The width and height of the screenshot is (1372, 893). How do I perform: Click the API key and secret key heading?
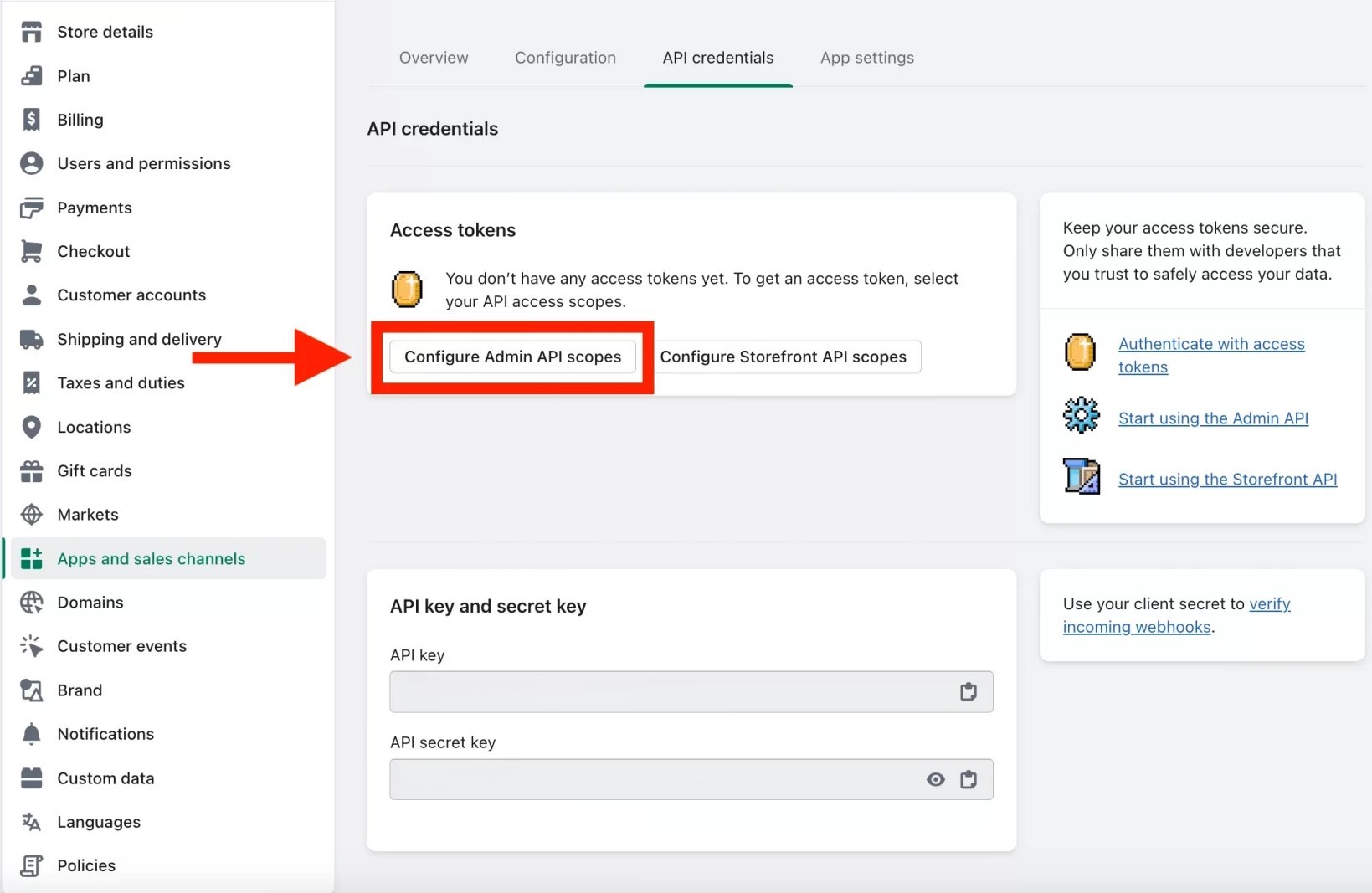point(488,606)
